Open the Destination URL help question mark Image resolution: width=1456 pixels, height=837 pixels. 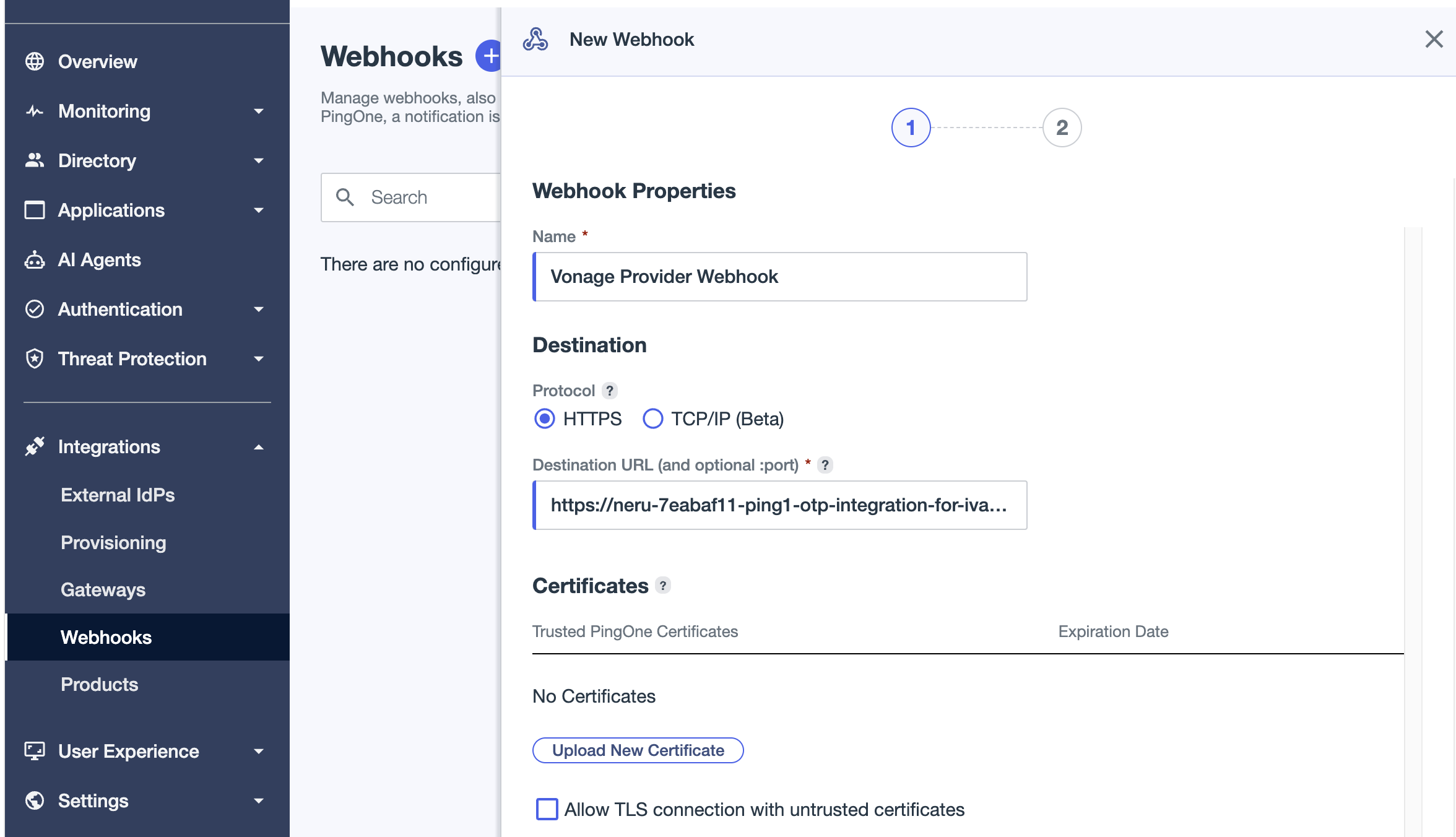[825, 465]
